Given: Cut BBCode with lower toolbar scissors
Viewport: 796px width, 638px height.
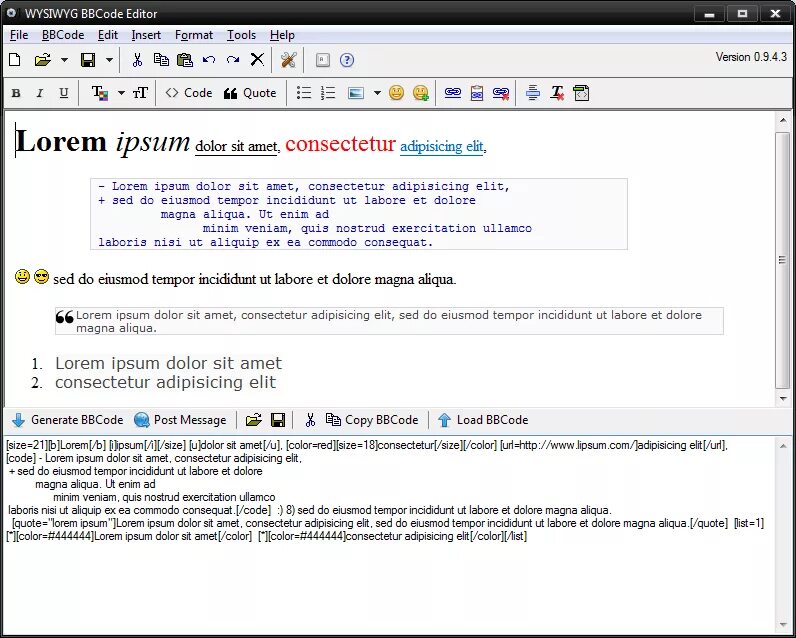Looking at the screenshot, I should click(310, 420).
